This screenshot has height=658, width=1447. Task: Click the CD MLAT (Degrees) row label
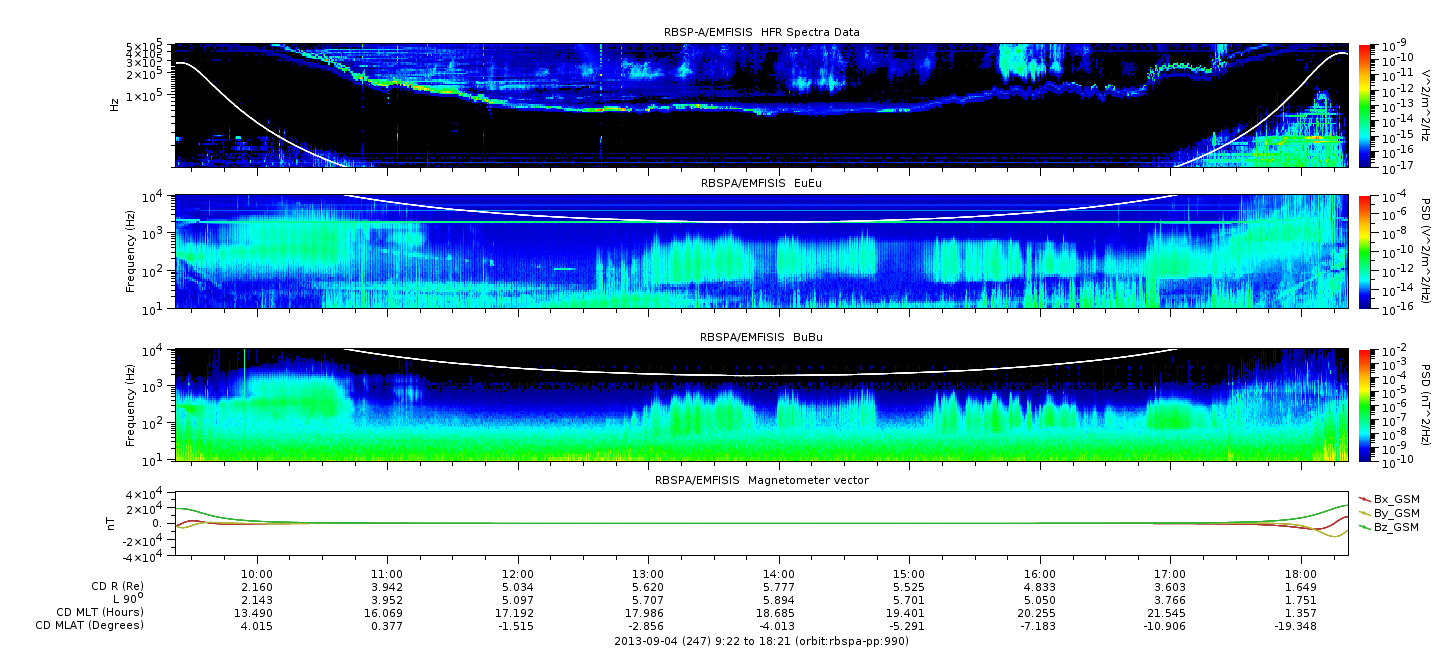tap(92, 625)
